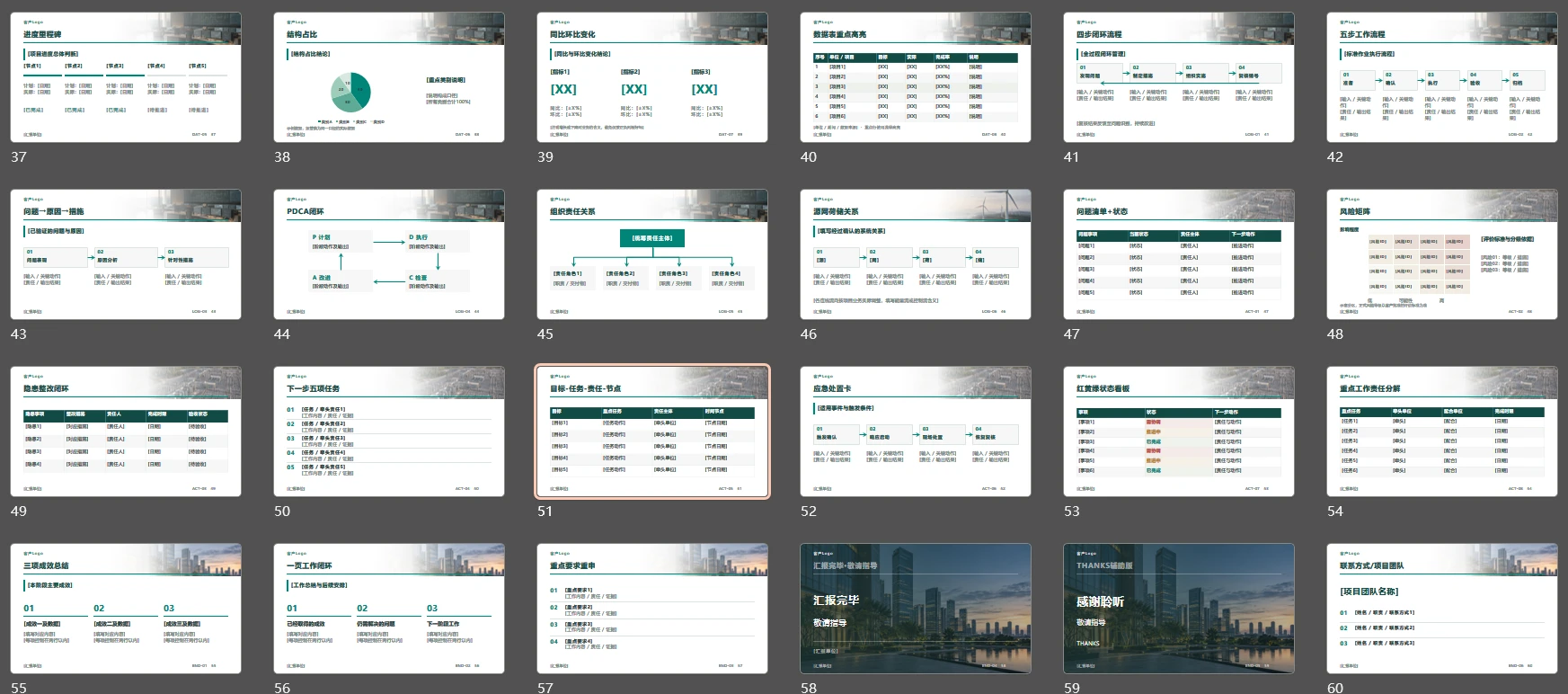Select slide 43 问题→原因→措施
Viewport: 1568px width, 694px height.
pyautogui.click(x=126, y=254)
